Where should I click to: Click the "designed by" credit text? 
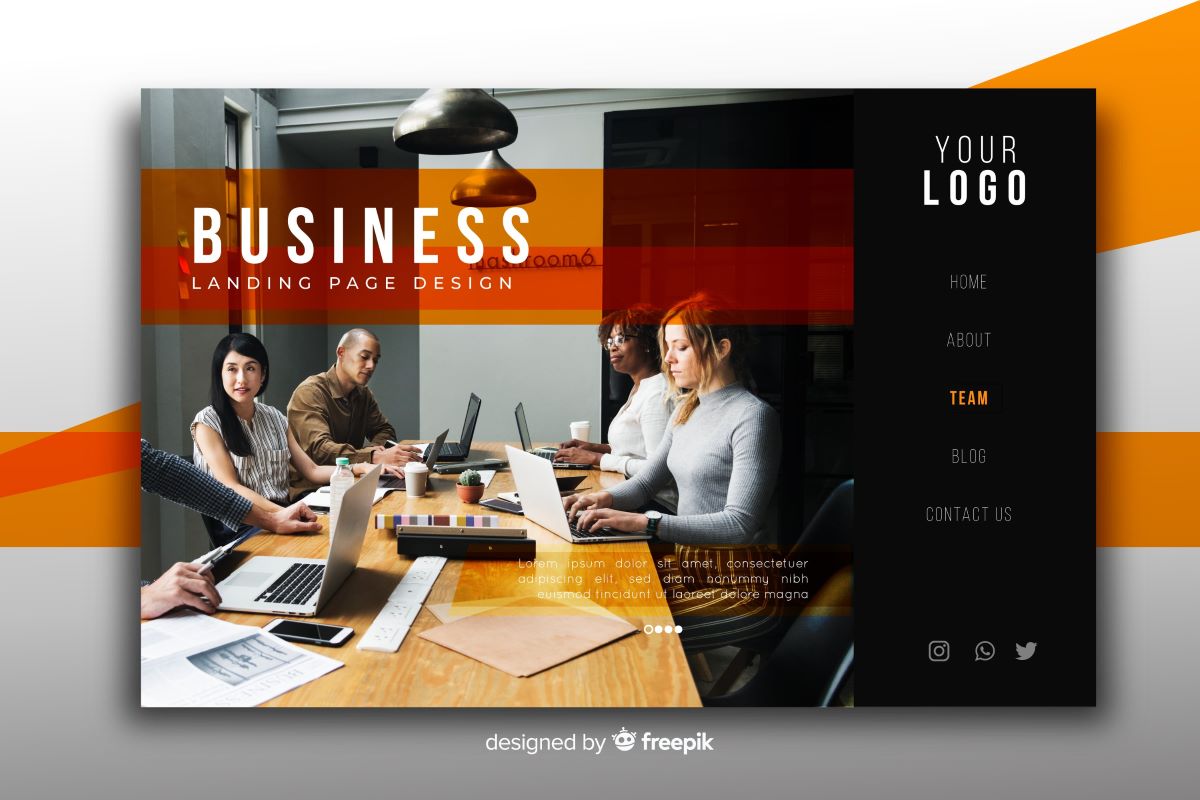pos(545,743)
